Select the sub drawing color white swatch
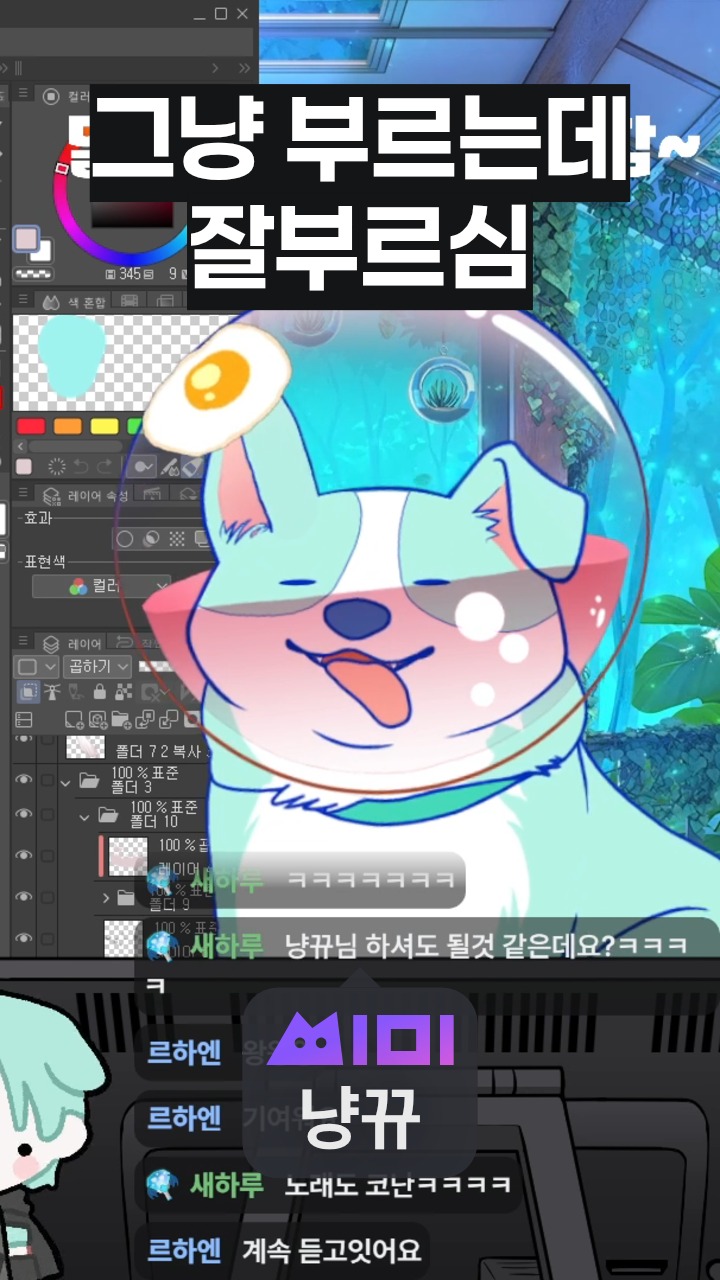 43,253
